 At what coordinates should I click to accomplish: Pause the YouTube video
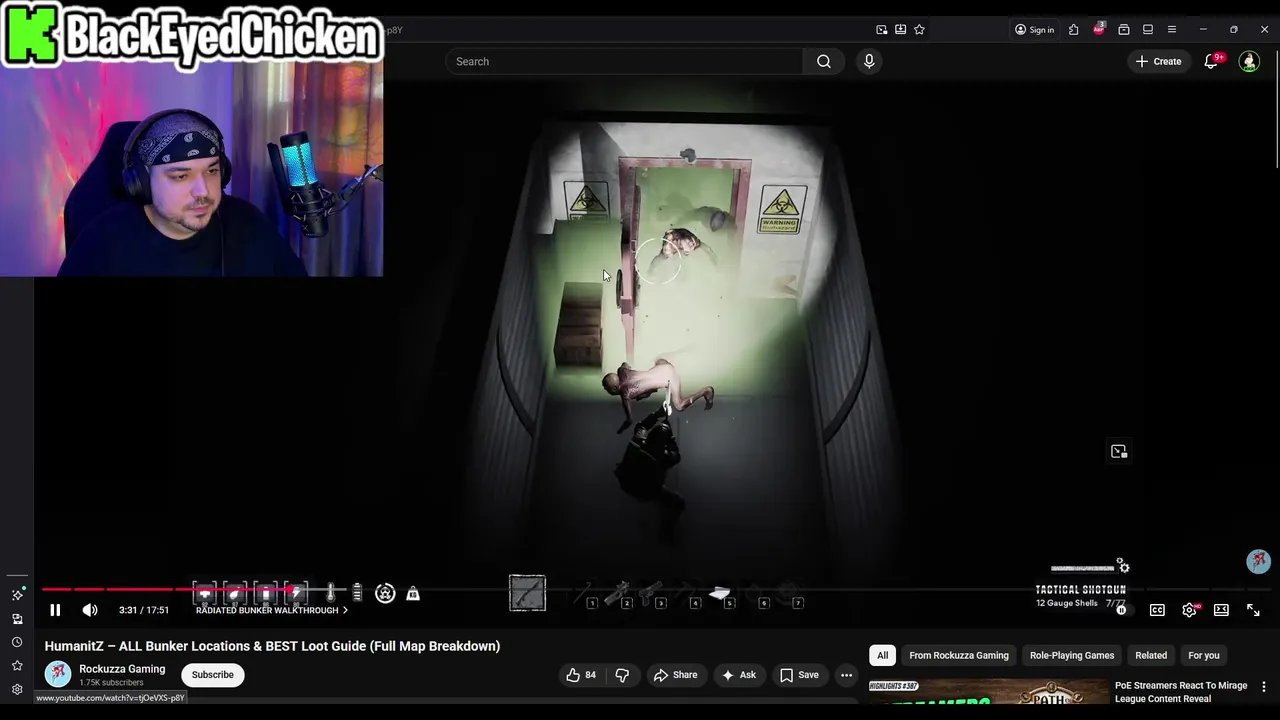click(x=55, y=610)
